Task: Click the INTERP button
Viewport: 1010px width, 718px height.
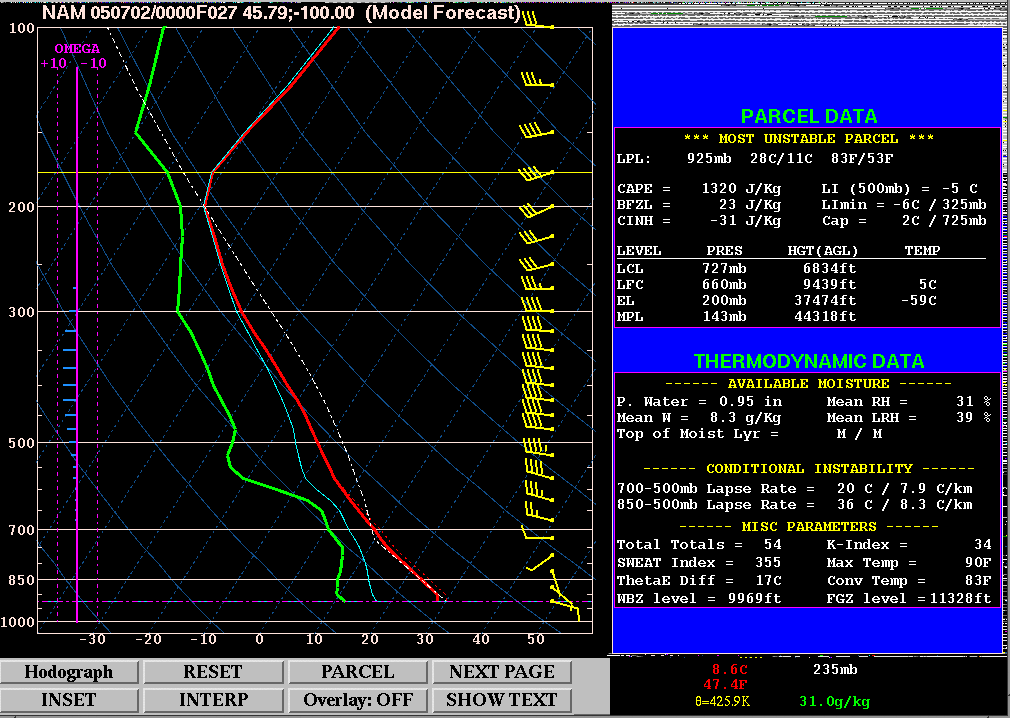Action: click(x=214, y=700)
